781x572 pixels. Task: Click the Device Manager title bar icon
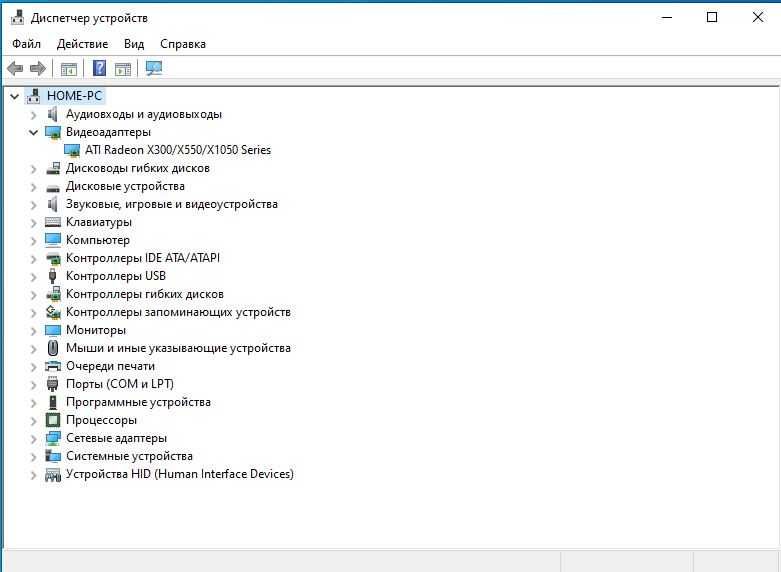coord(17,17)
